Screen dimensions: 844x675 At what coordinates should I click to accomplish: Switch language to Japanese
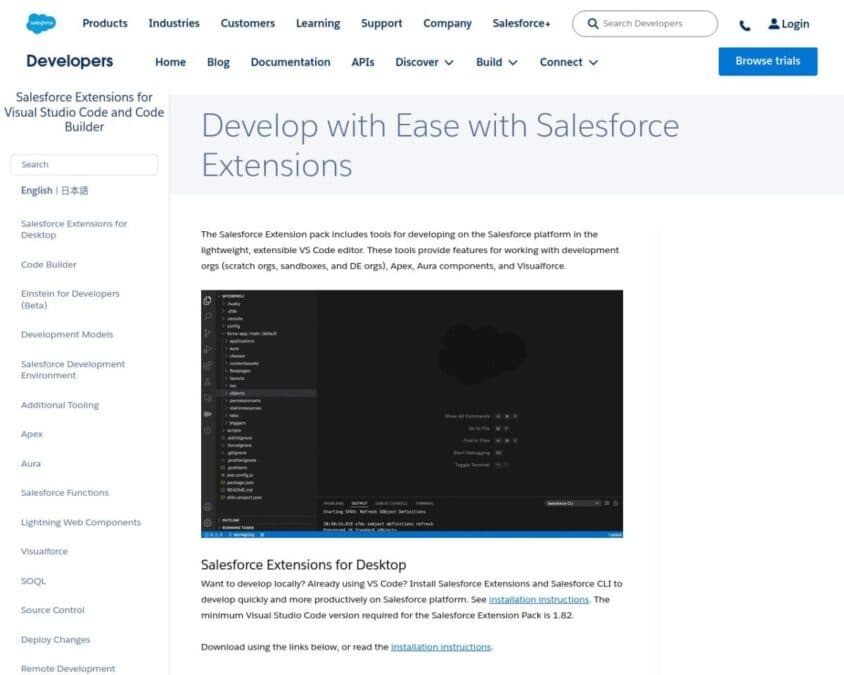[x=74, y=191]
